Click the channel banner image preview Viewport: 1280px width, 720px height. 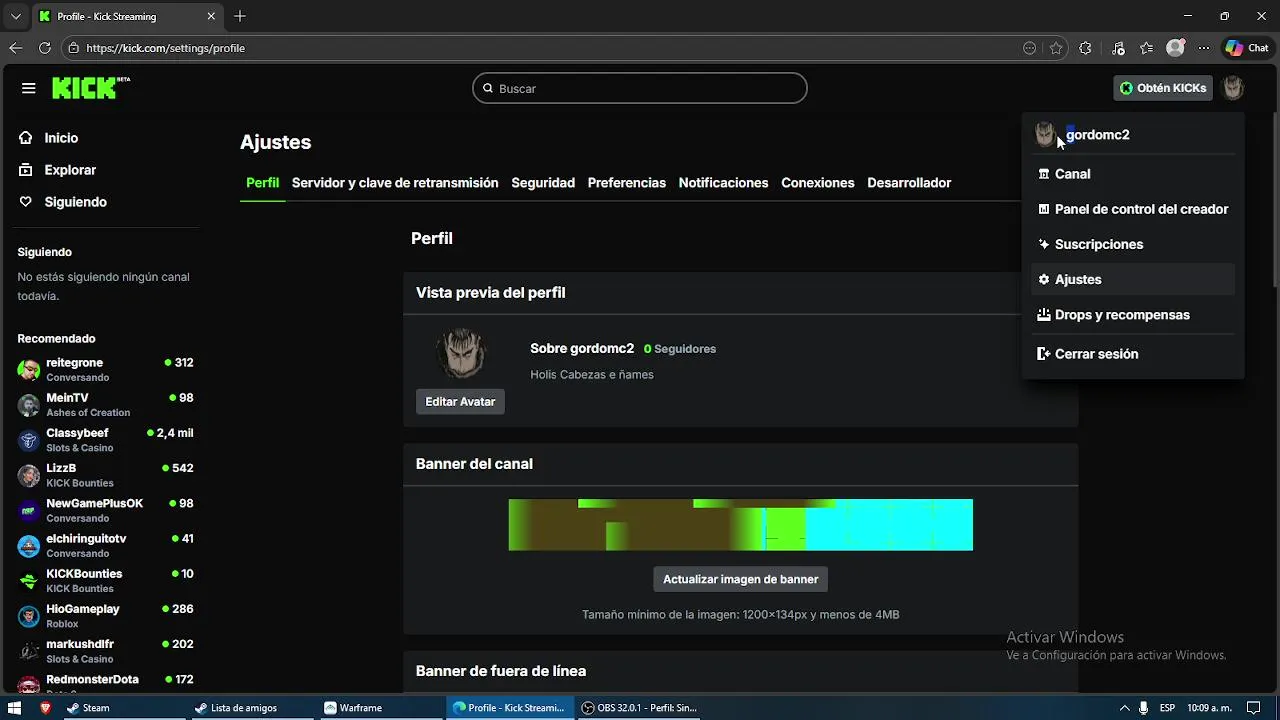click(741, 525)
